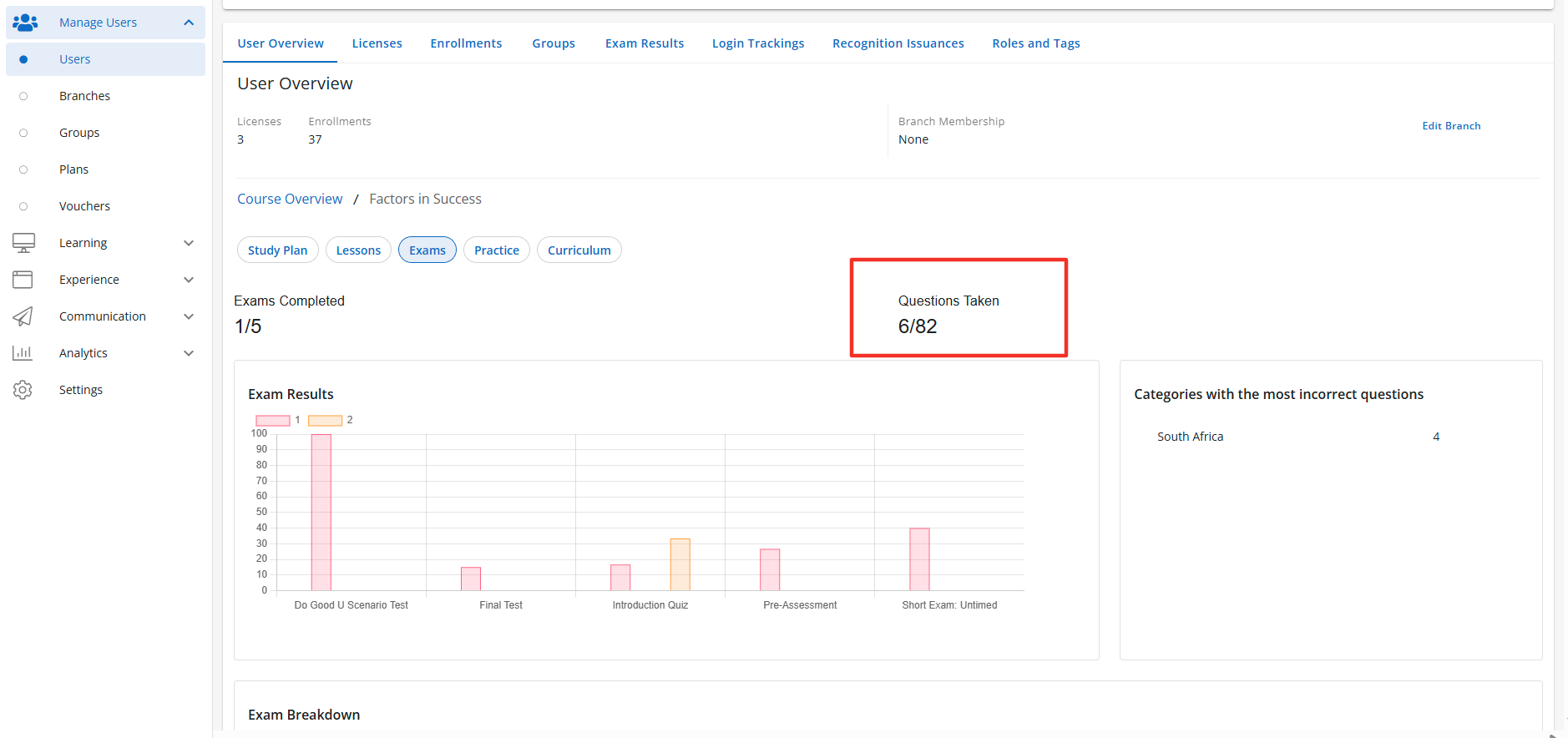This screenshot has width=1568, height=738.
Task: Click the Edit Branch link
Action: pyautogui.click(x=1451, y=126)
